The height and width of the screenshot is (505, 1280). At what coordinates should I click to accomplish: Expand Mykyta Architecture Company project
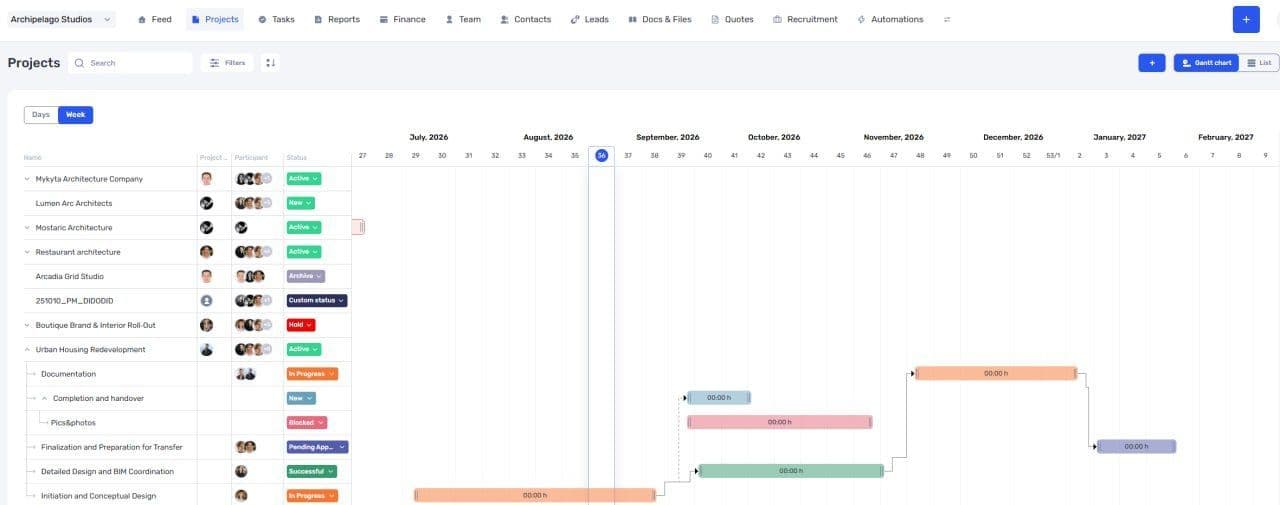tap(27, 179)
